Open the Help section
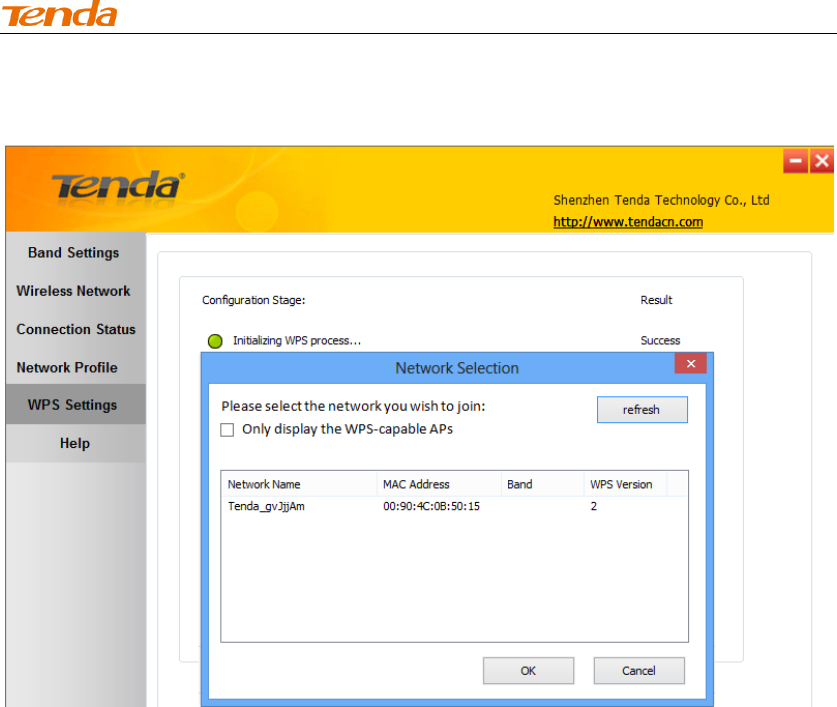The height and width of the screenshot is (707, 837). [75, 443]
